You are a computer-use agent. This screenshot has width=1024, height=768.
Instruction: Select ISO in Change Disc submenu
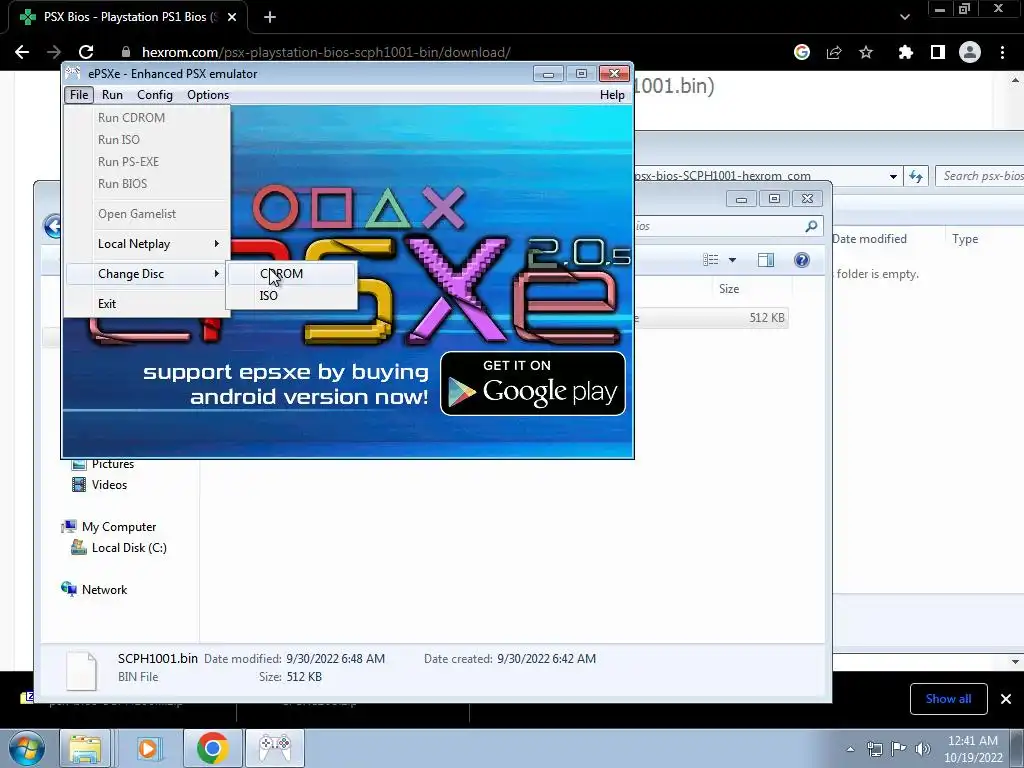coord(292,296)
